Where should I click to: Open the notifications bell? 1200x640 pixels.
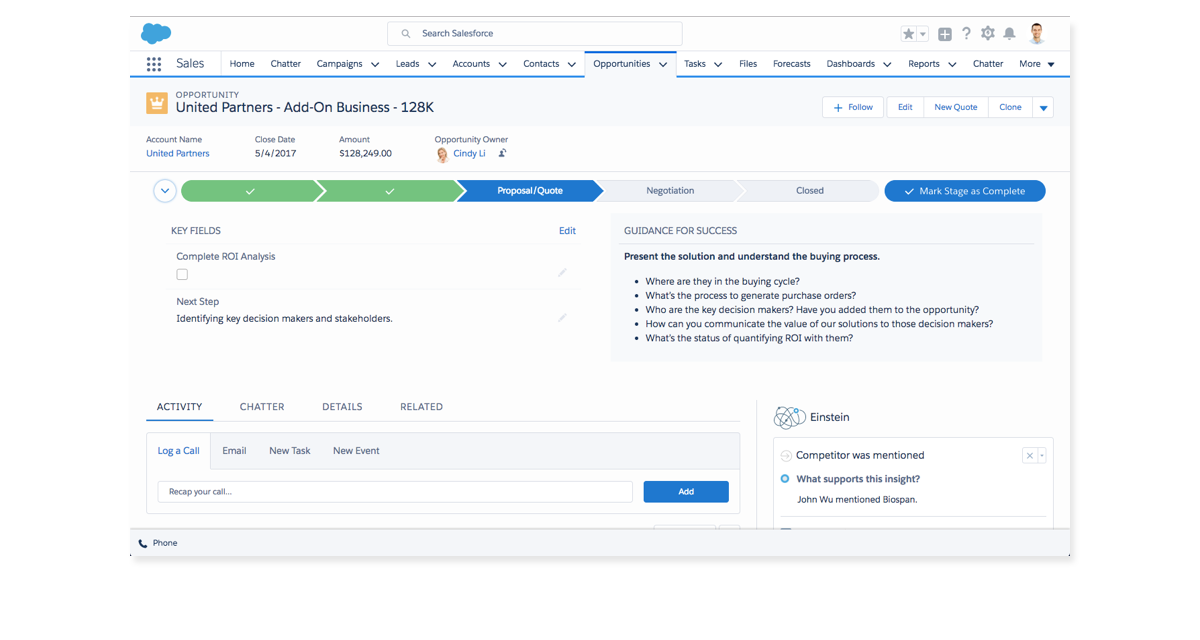[x=1010, y=34]
